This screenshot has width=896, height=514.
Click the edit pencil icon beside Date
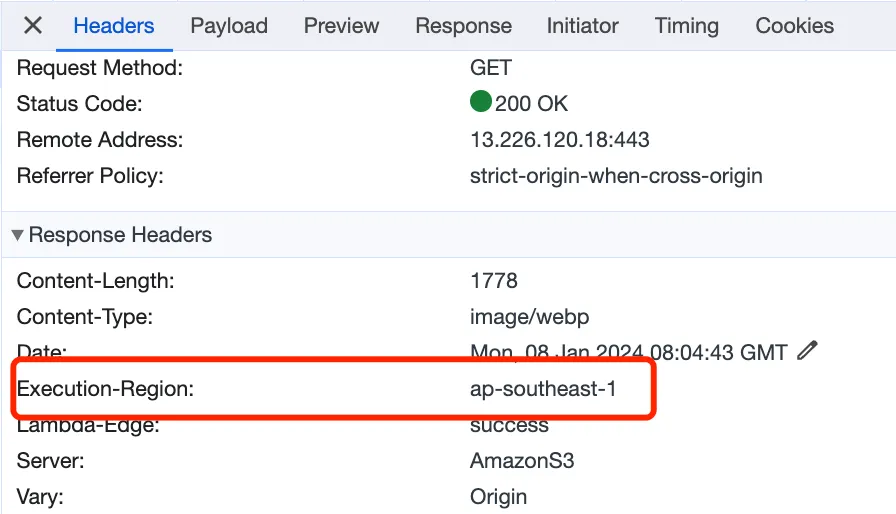click(808, 351)
